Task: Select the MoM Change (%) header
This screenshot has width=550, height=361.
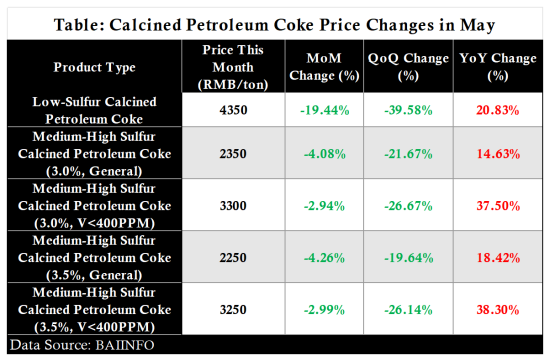Action: [324, 67]
